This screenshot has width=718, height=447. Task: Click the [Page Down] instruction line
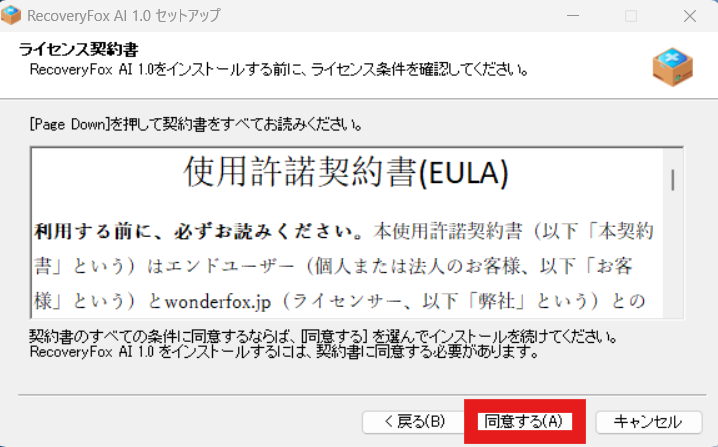(x=197, y=125)
